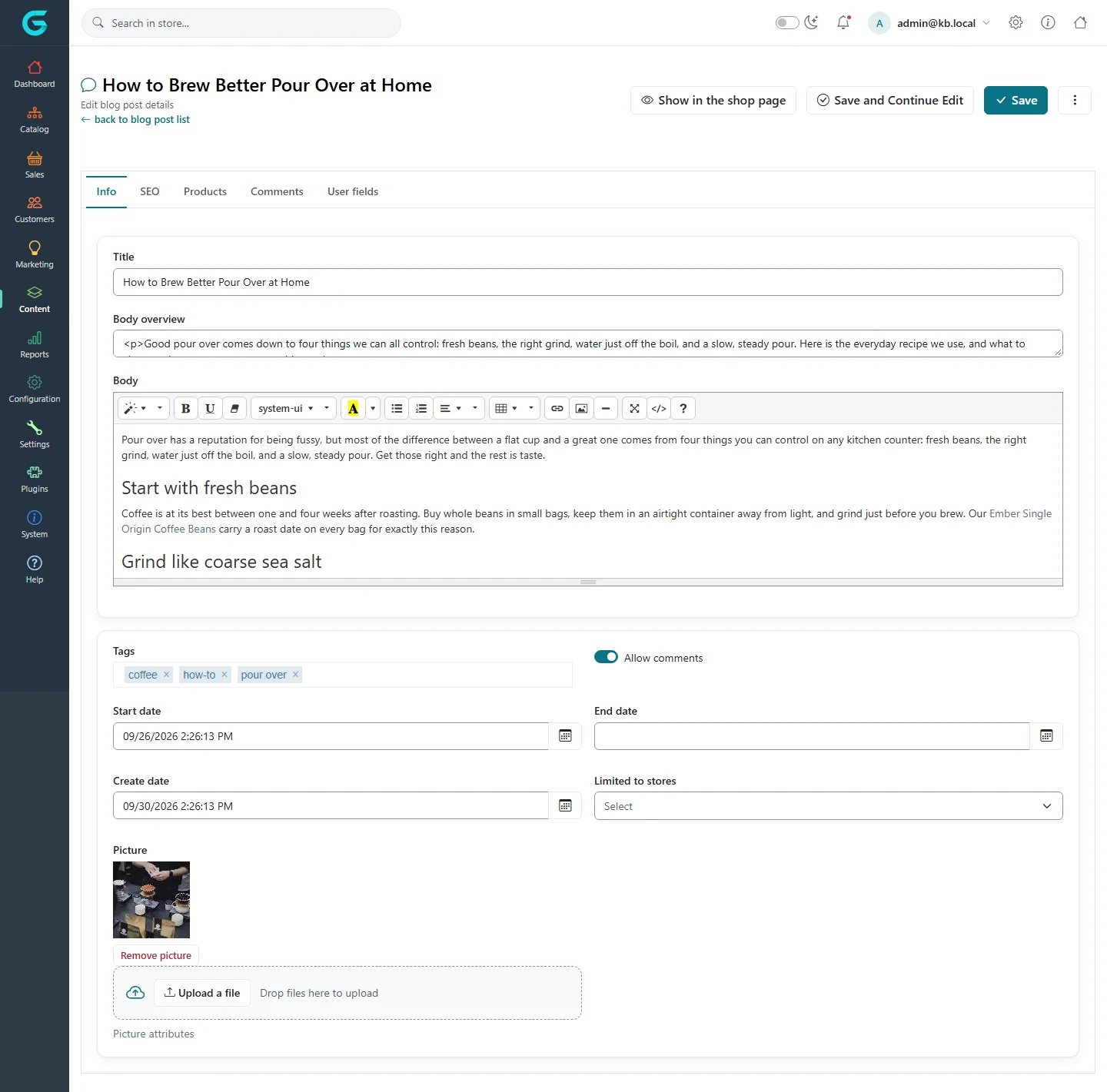This screenshot has width=1107, height=1092.
Task: Switch the Body editor to fullscreen
Action: click(634, 409)
